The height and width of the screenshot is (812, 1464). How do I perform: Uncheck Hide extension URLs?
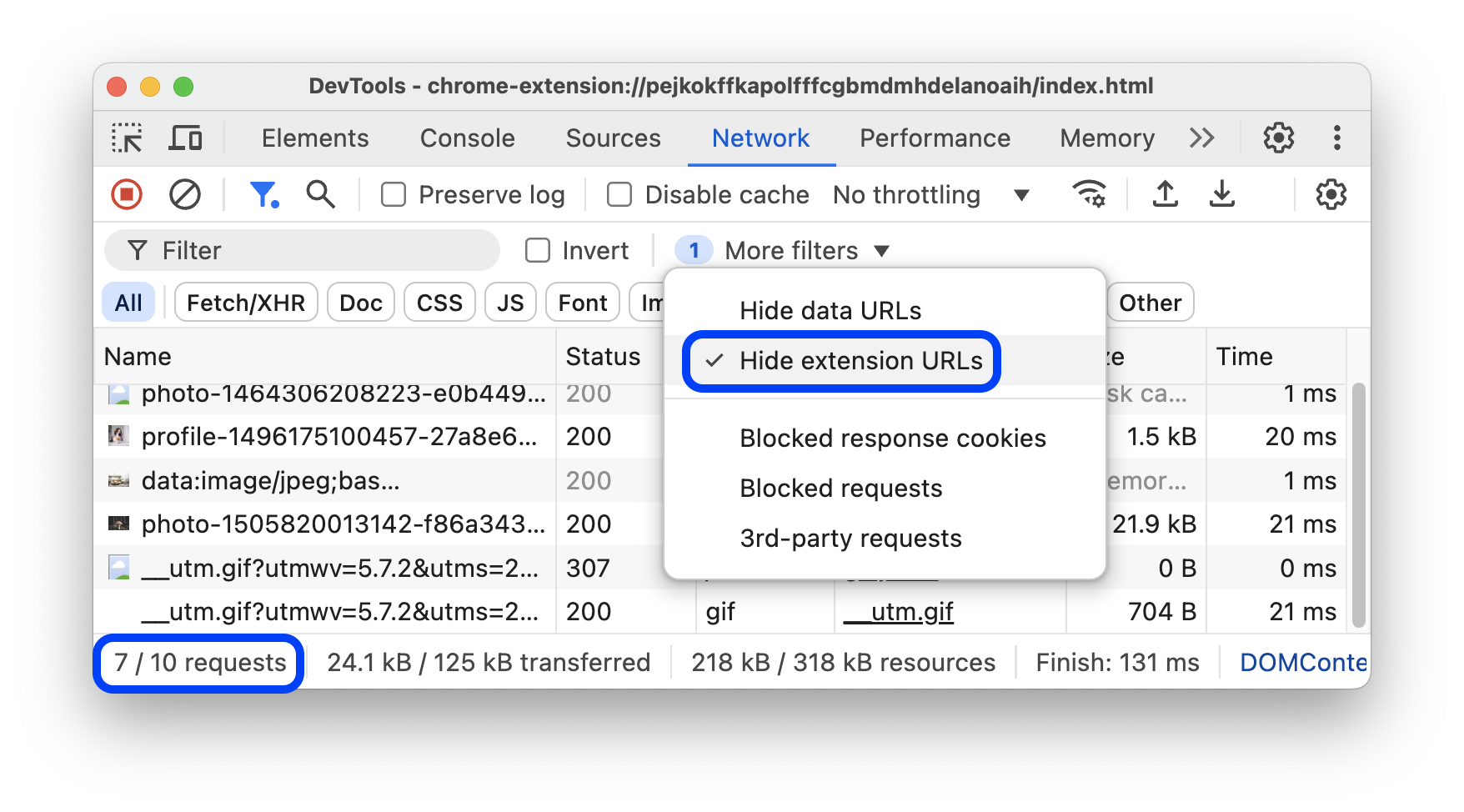[x=840, y=361]
